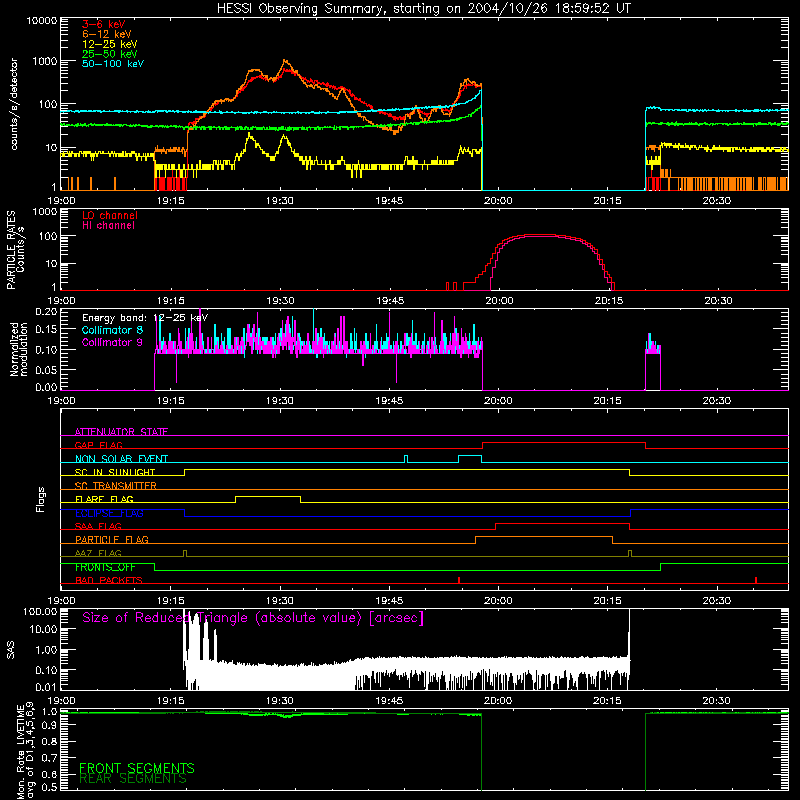800x800 pixels.
Task: Click the 100.00 tick on SAS axis
Action: [40, 611]
